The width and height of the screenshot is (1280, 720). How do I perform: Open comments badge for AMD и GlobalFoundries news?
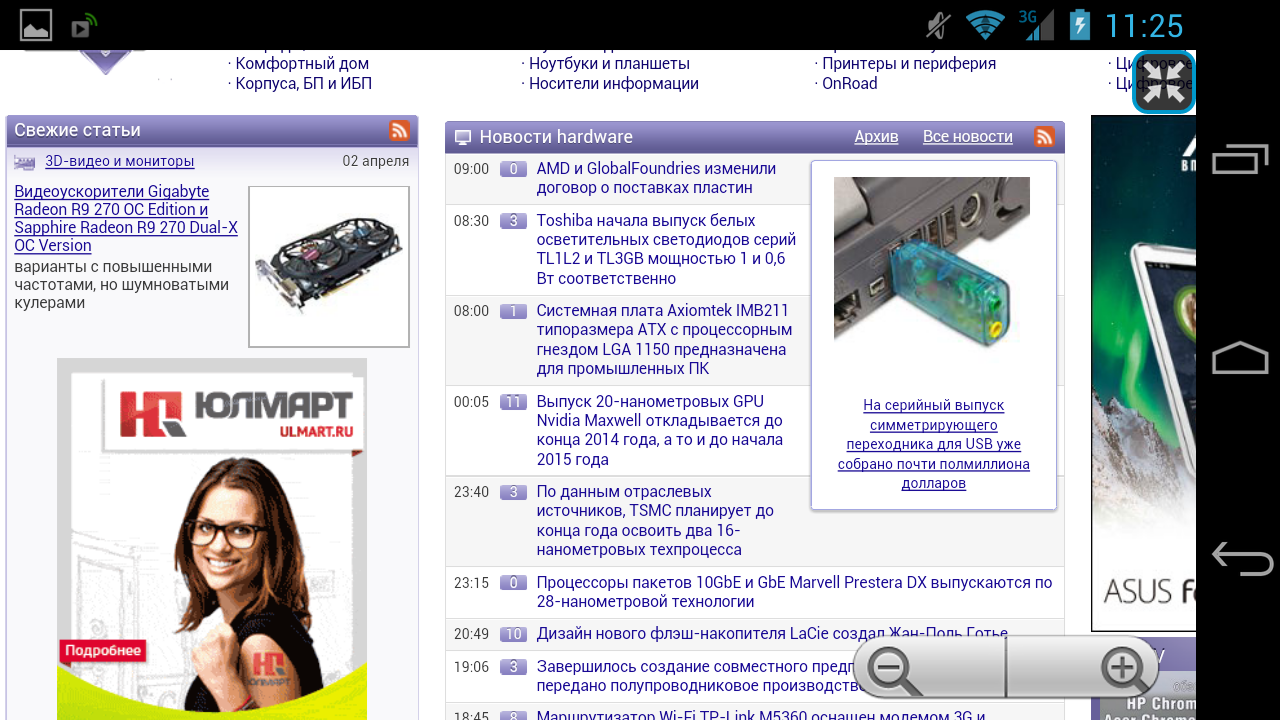point(513,169)
